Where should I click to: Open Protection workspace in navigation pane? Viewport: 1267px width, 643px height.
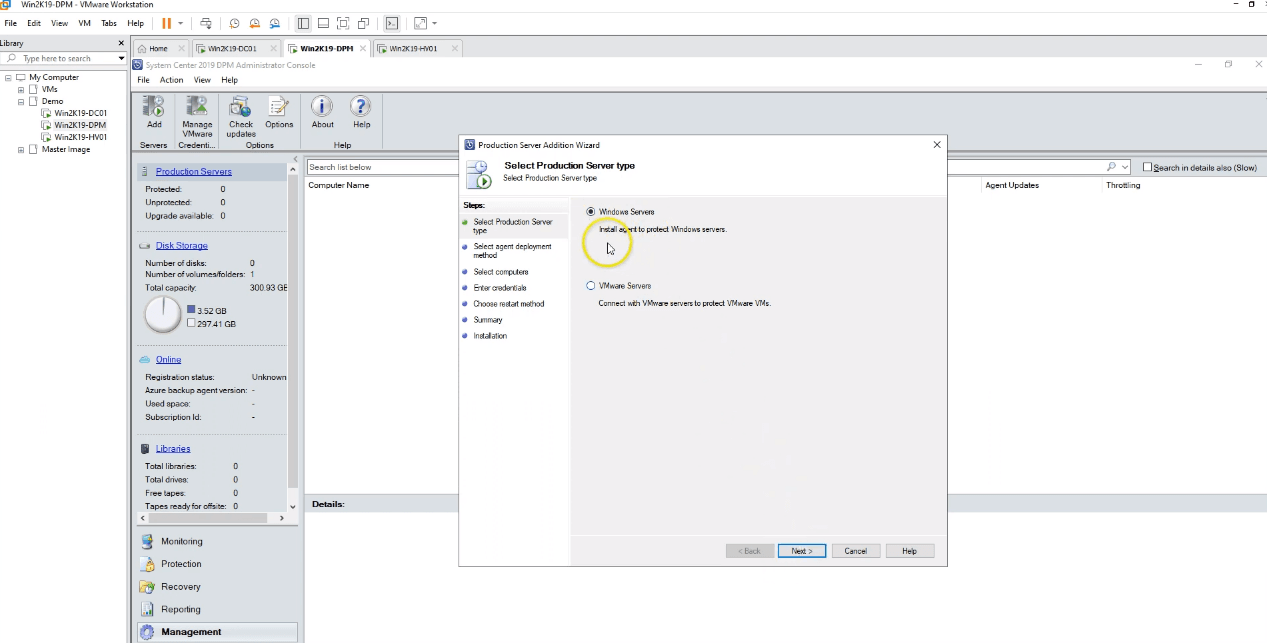pyautogui.click(x=181, y=564)
